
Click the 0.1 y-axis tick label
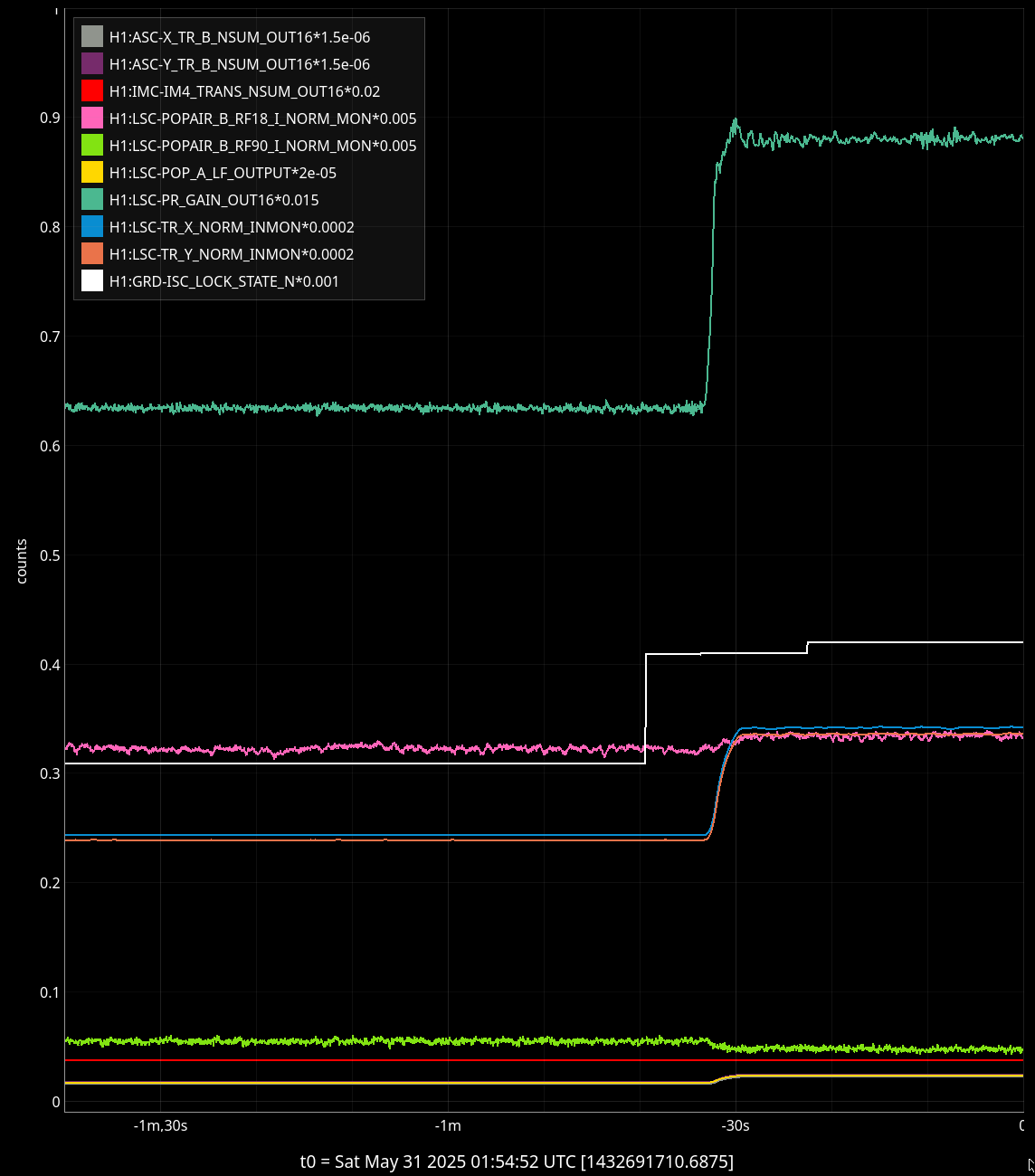point(50,992)
